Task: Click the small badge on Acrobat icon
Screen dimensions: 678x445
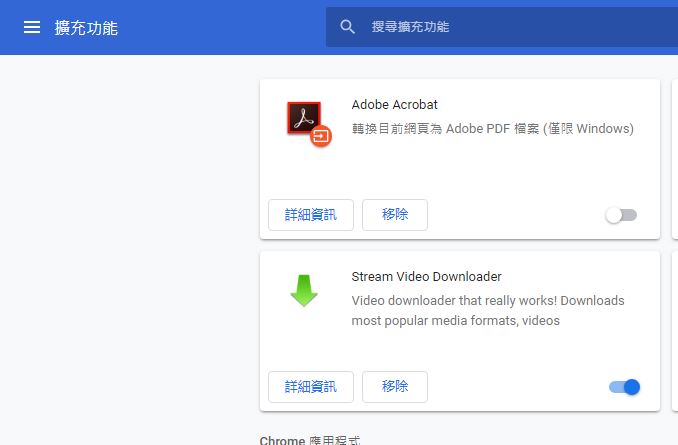Action: point(321,137)
